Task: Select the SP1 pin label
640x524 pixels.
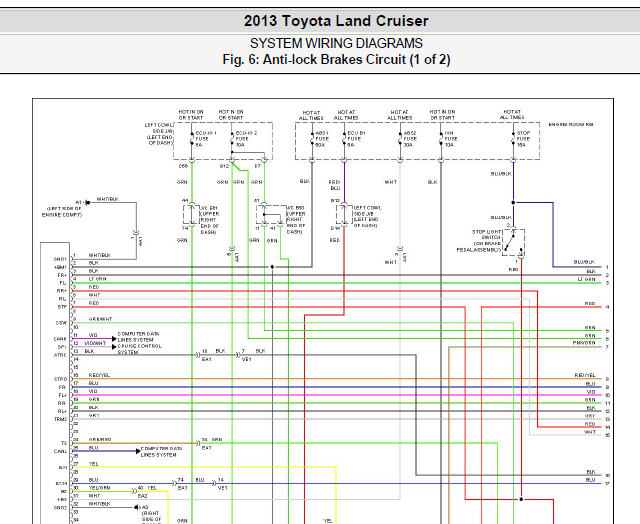Action: click(x=62, y=347)
